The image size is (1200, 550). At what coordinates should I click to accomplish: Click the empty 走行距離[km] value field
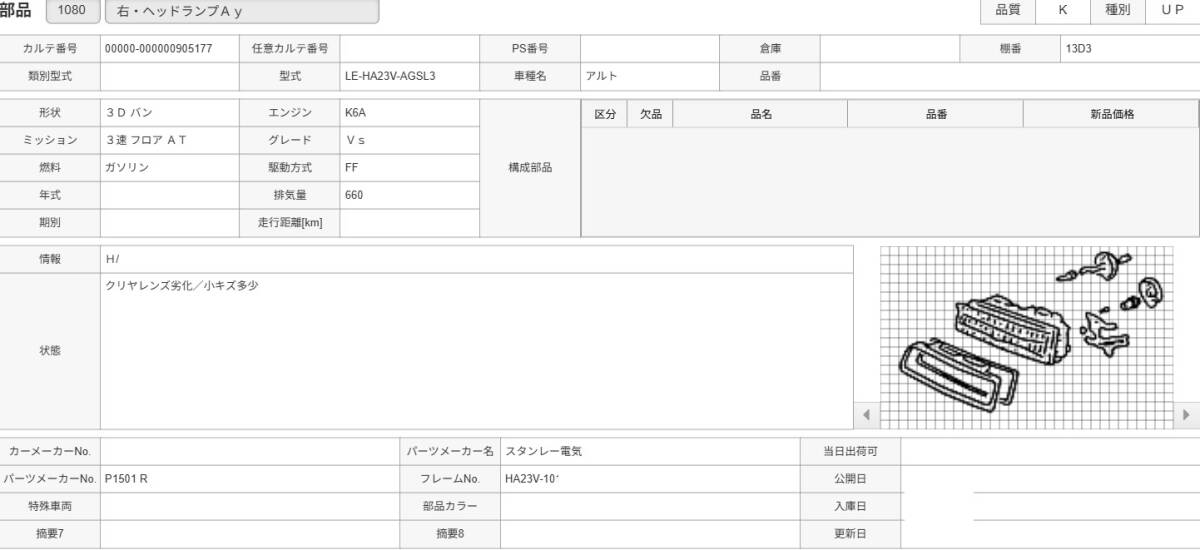coord(410,222)
